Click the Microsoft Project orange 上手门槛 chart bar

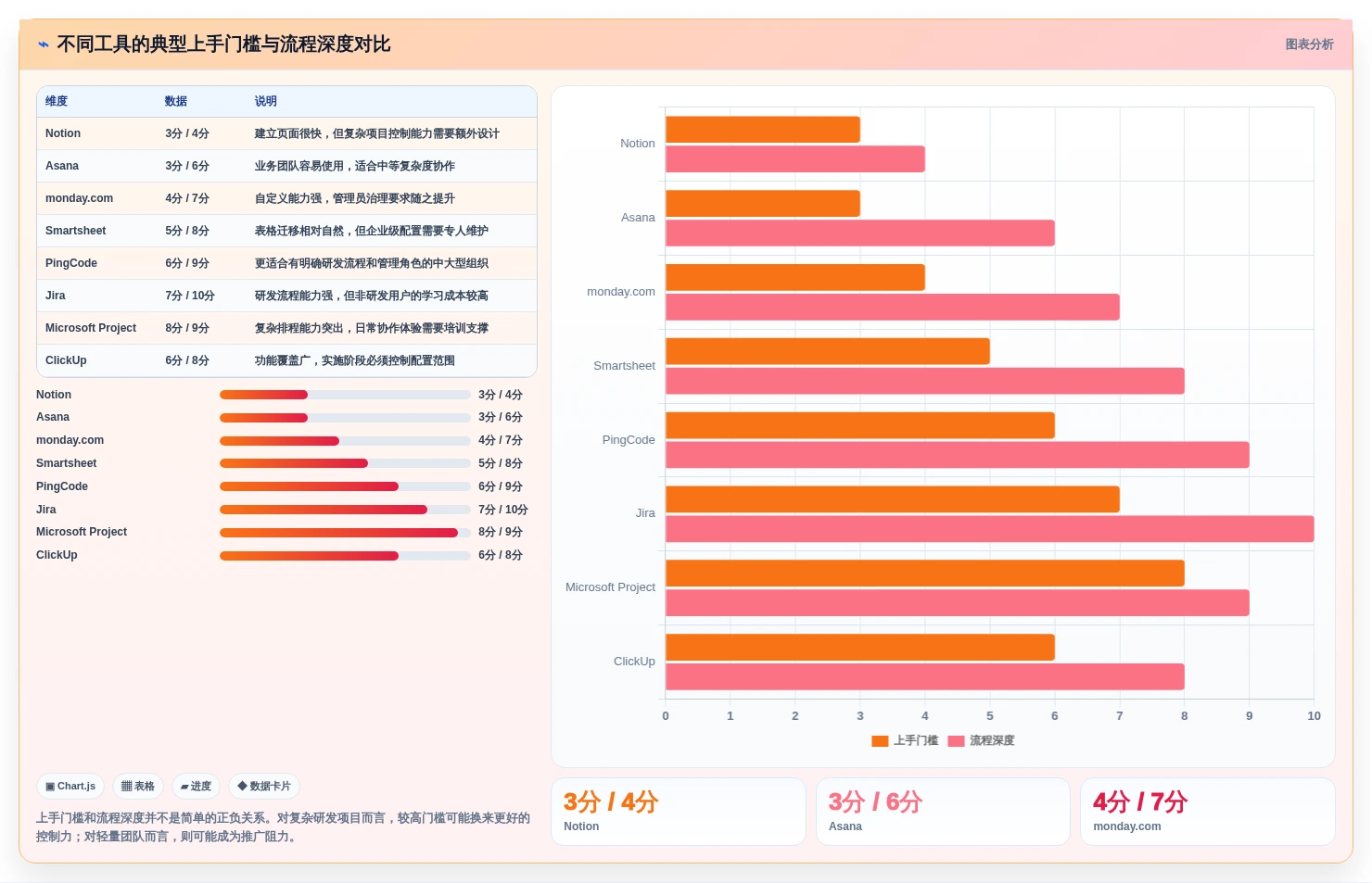[925, 574]
